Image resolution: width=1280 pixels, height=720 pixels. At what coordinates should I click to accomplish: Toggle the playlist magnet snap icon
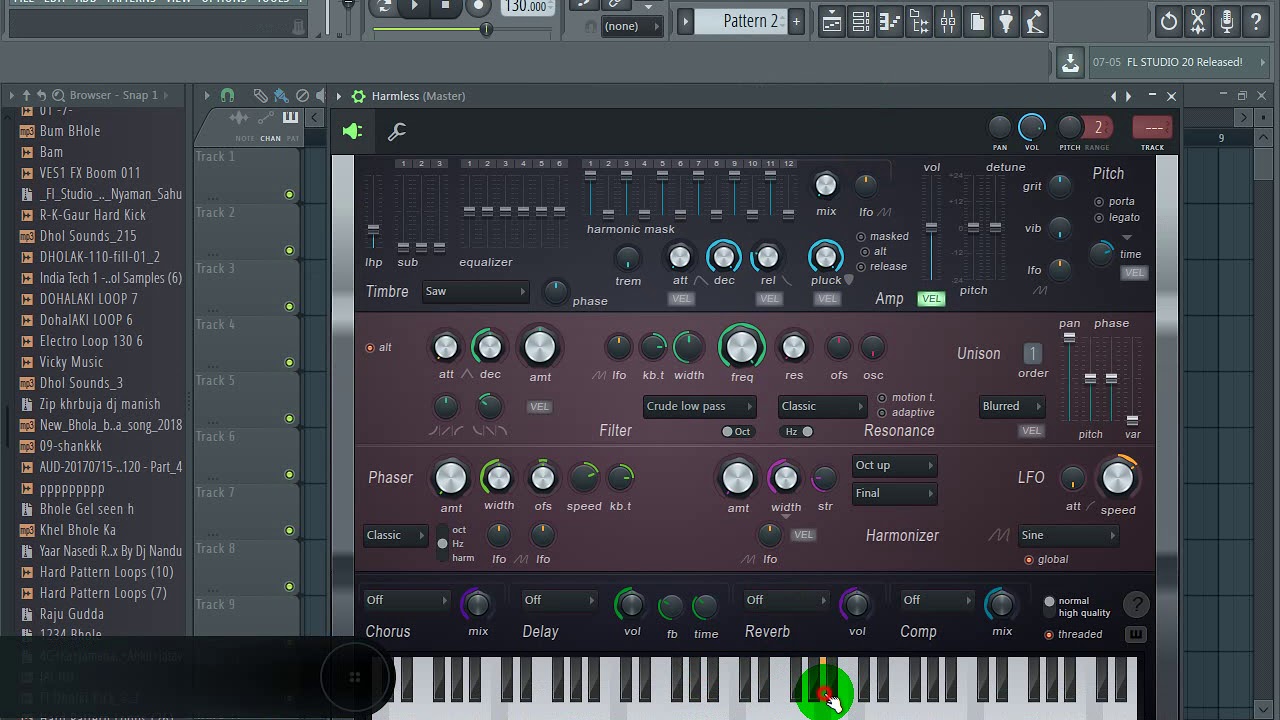(x=228, y=96)
